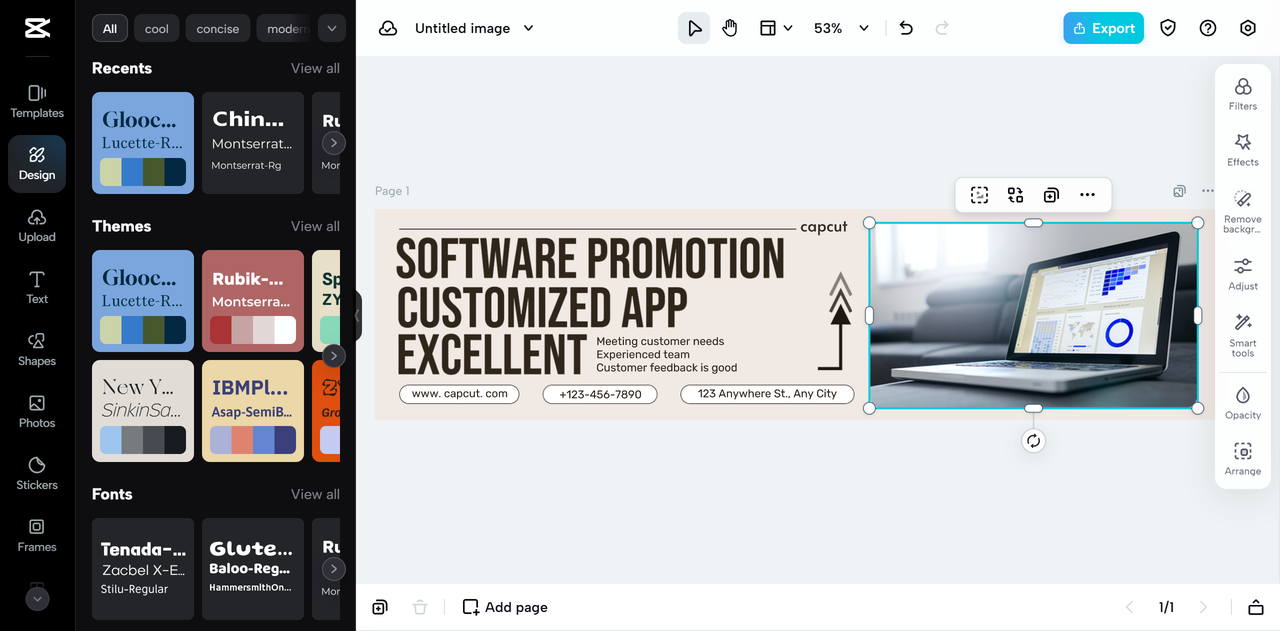
Task: Apply the Glooc Lucette recent design card
Action: (143, 143)
